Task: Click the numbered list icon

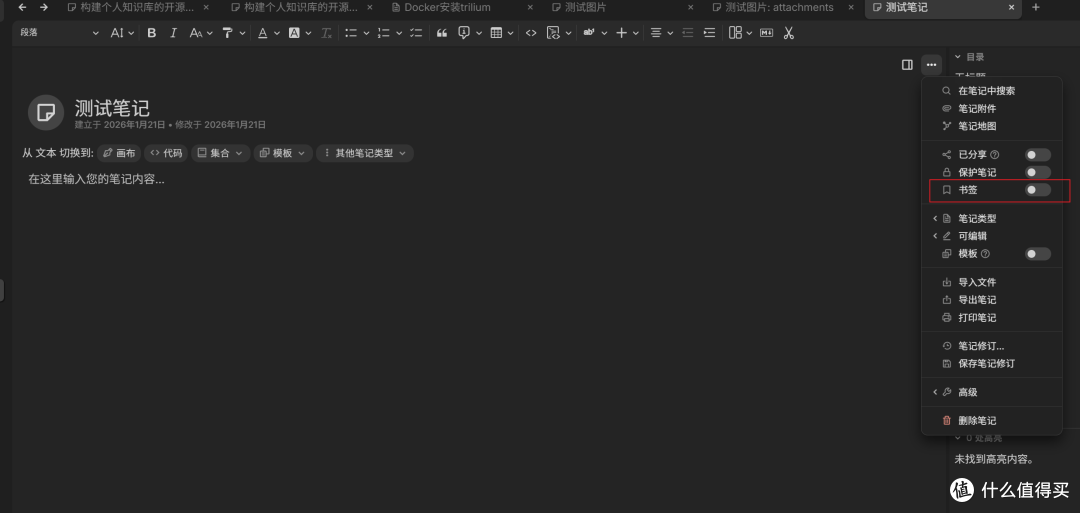Action: click(x=384, y=32)
